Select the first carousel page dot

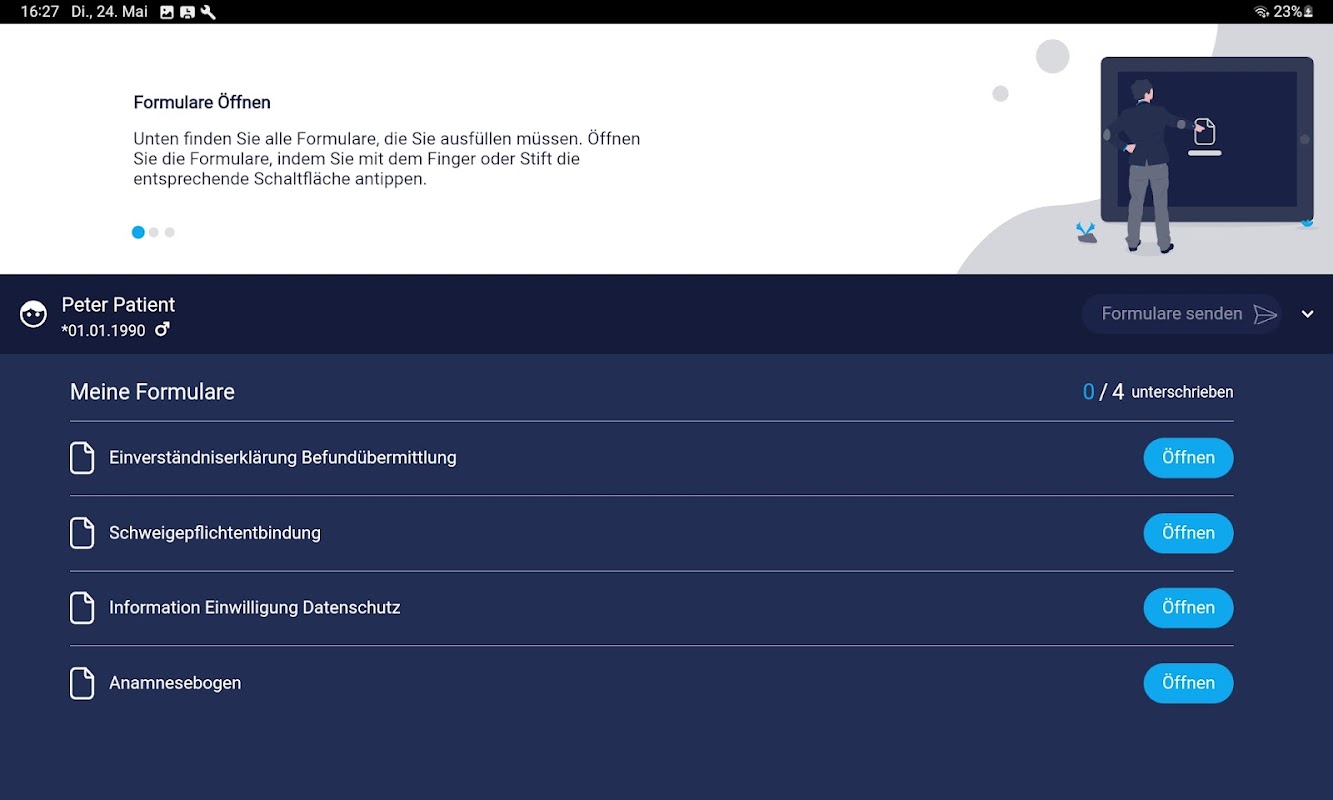point(138,232)
